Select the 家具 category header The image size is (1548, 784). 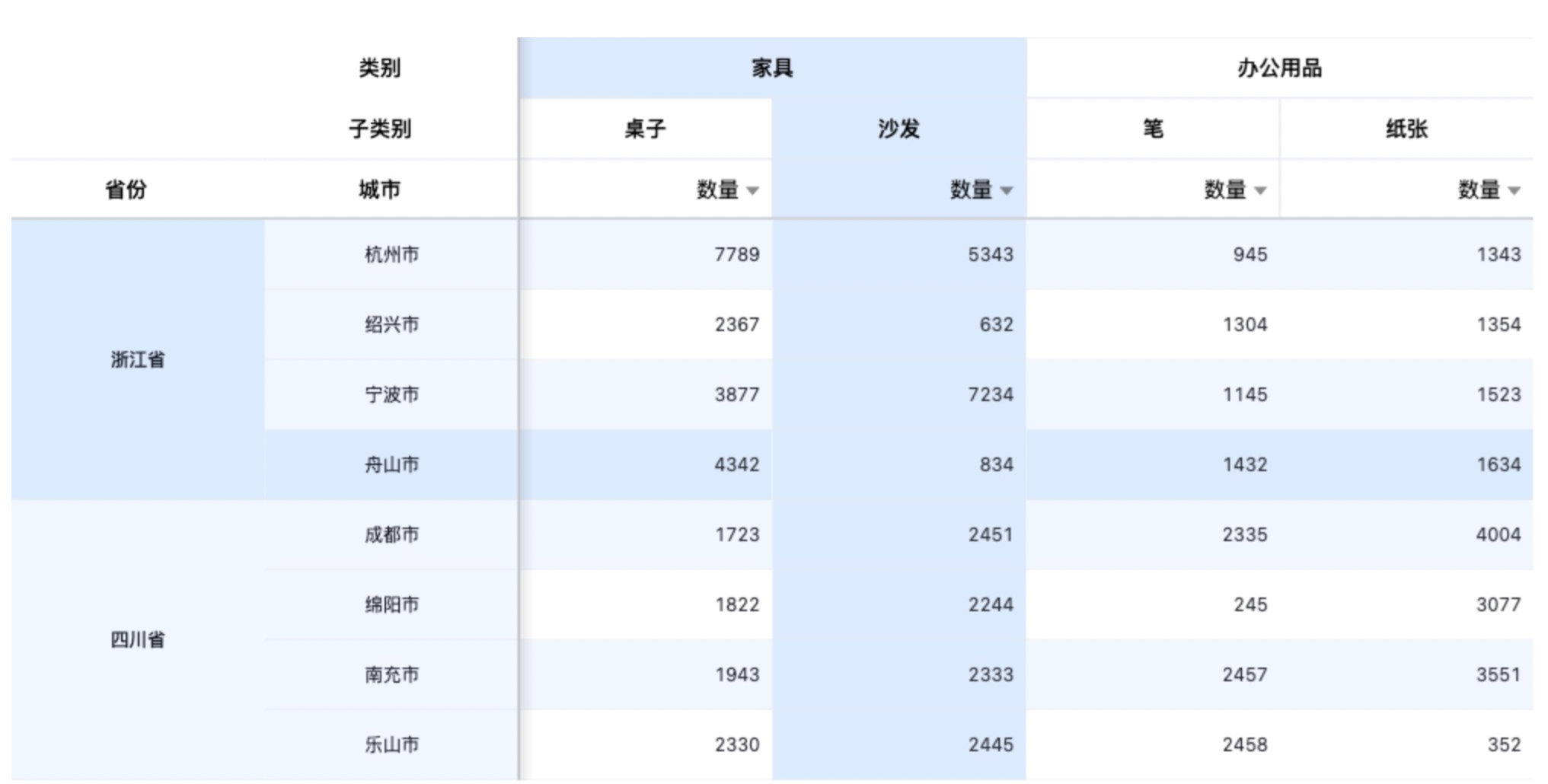(773, 69)
